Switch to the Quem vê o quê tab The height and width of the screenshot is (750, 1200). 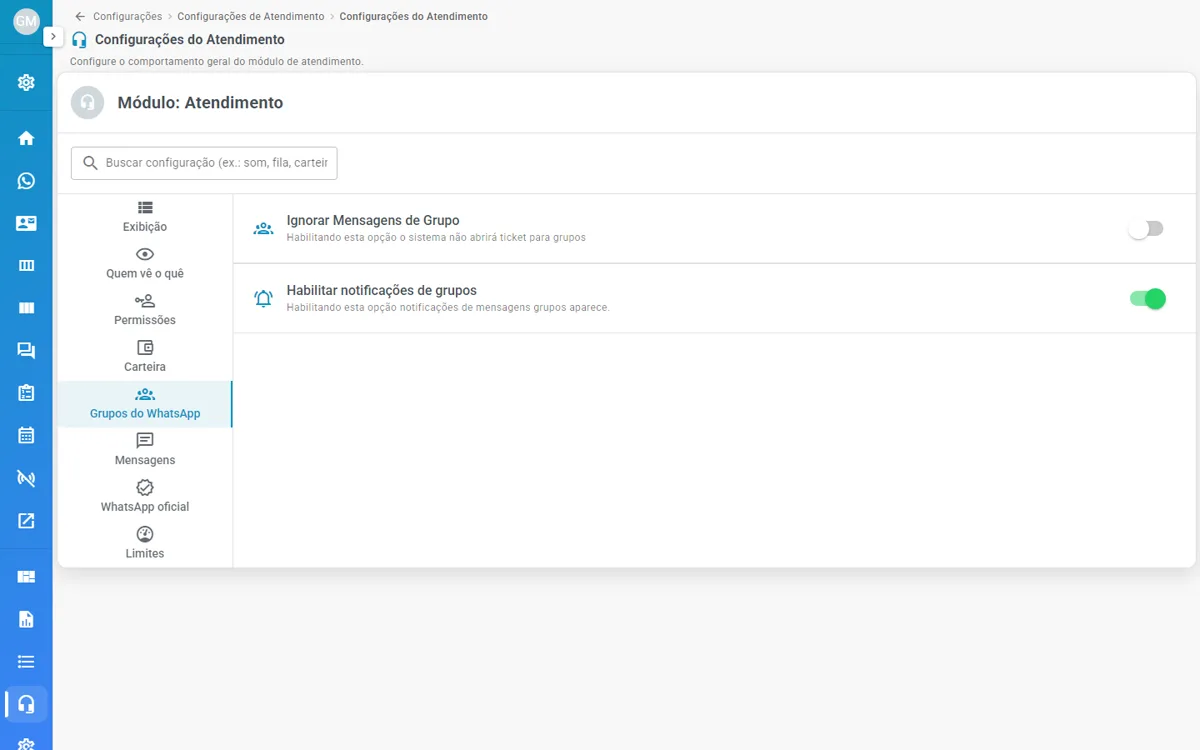145,264
